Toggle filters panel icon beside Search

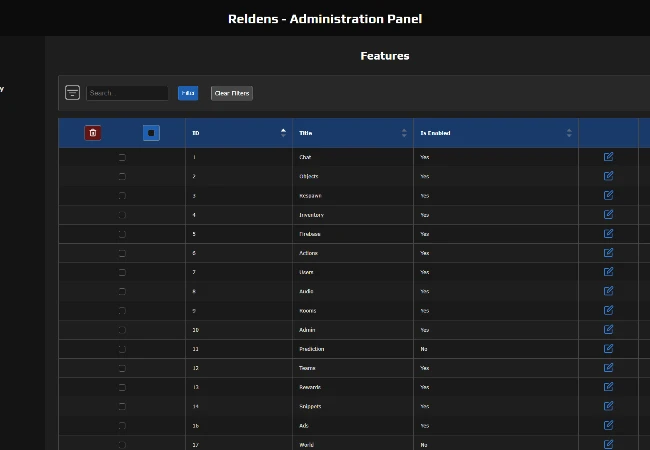[x=72, y=92]
